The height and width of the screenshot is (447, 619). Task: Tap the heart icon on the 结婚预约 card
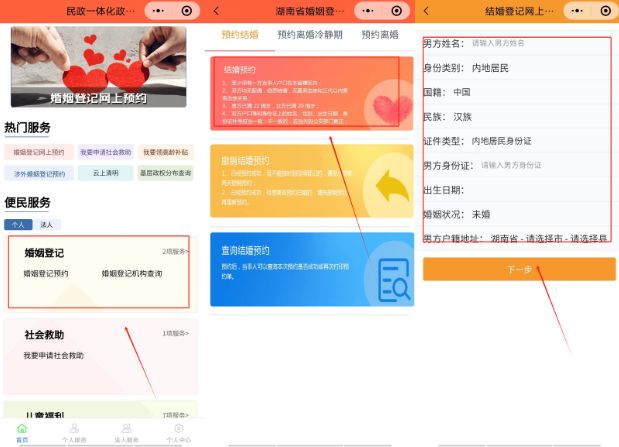[x=392, y=108]
